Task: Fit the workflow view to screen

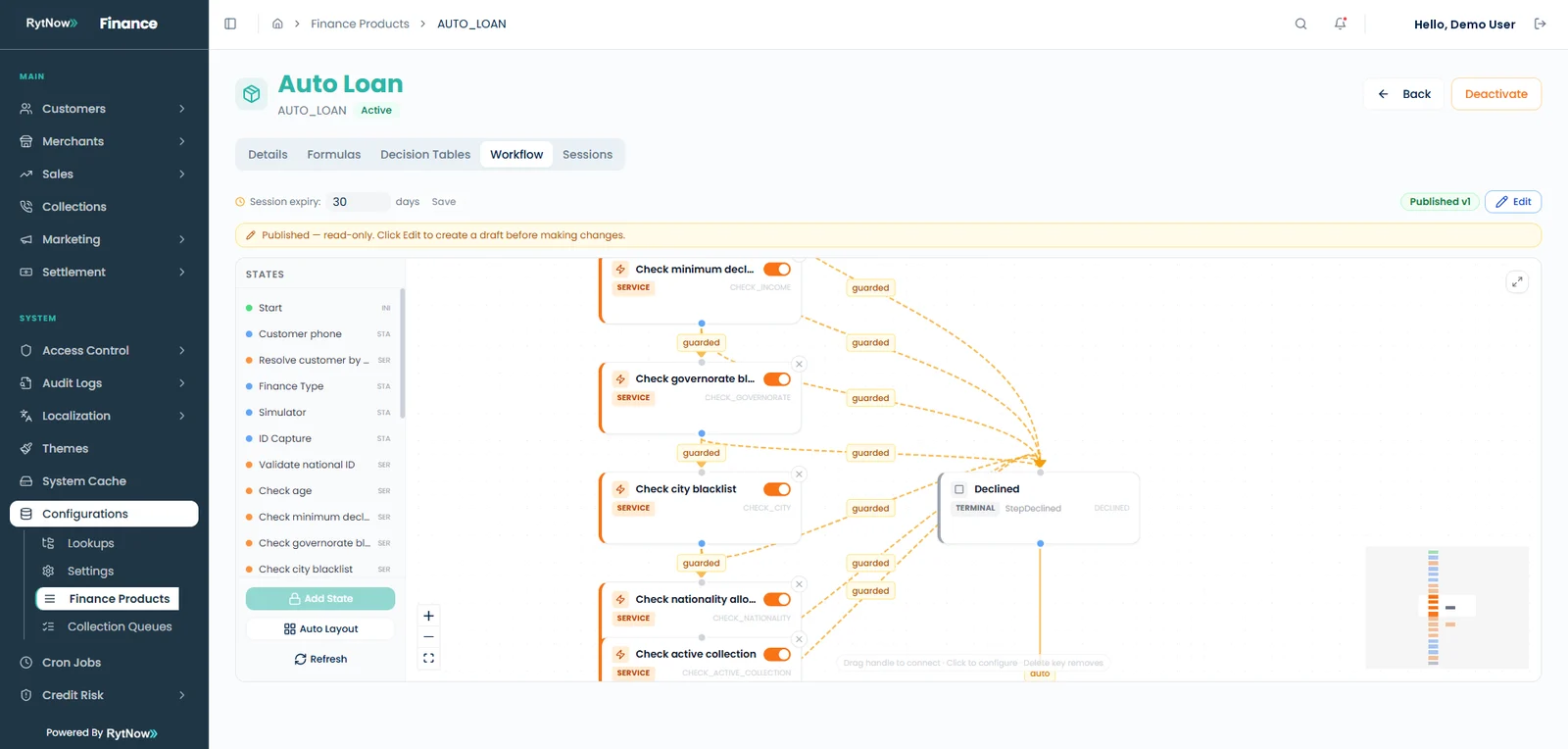Action: [428, 659]
